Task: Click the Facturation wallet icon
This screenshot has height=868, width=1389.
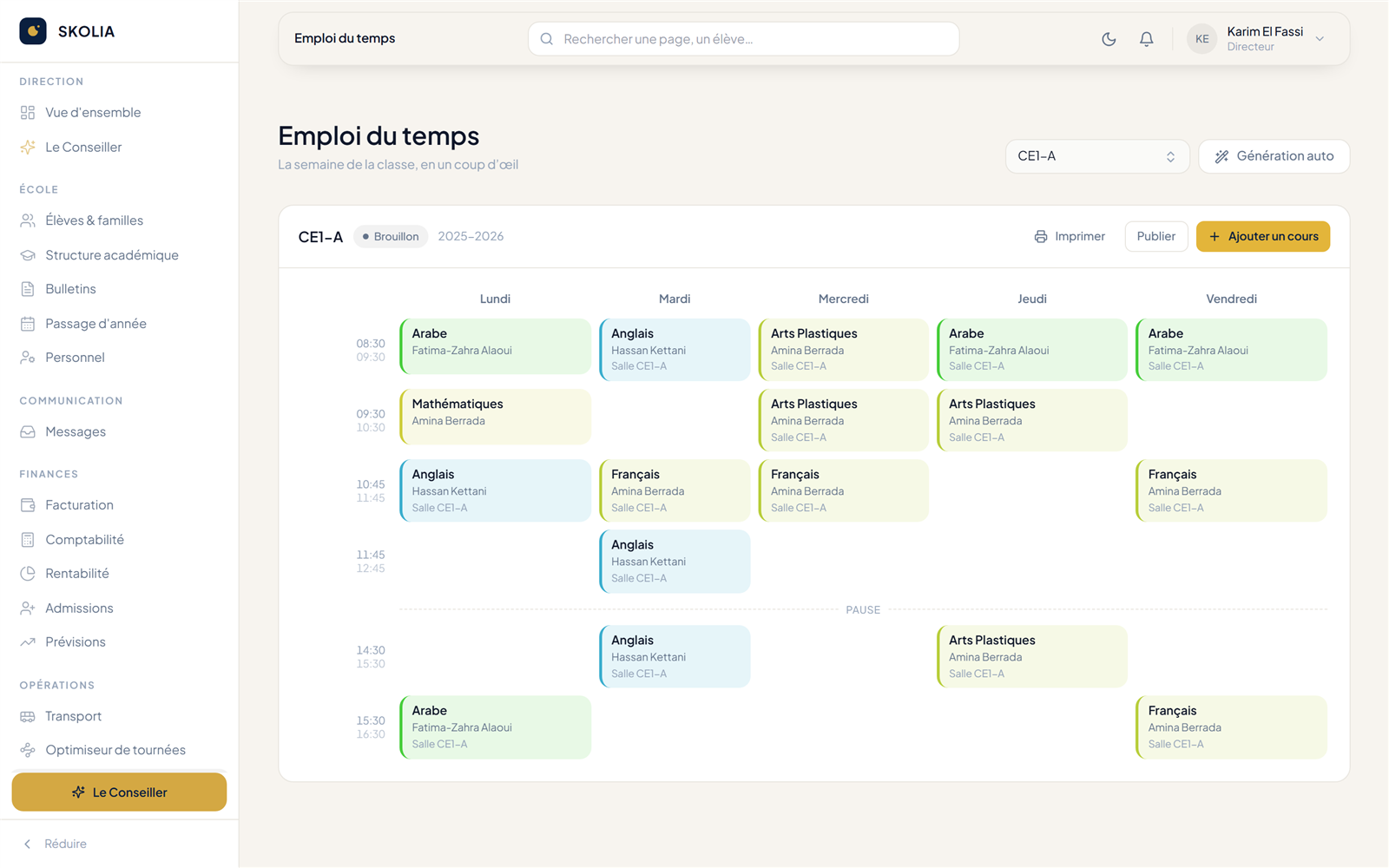Action: pos(28,505)
